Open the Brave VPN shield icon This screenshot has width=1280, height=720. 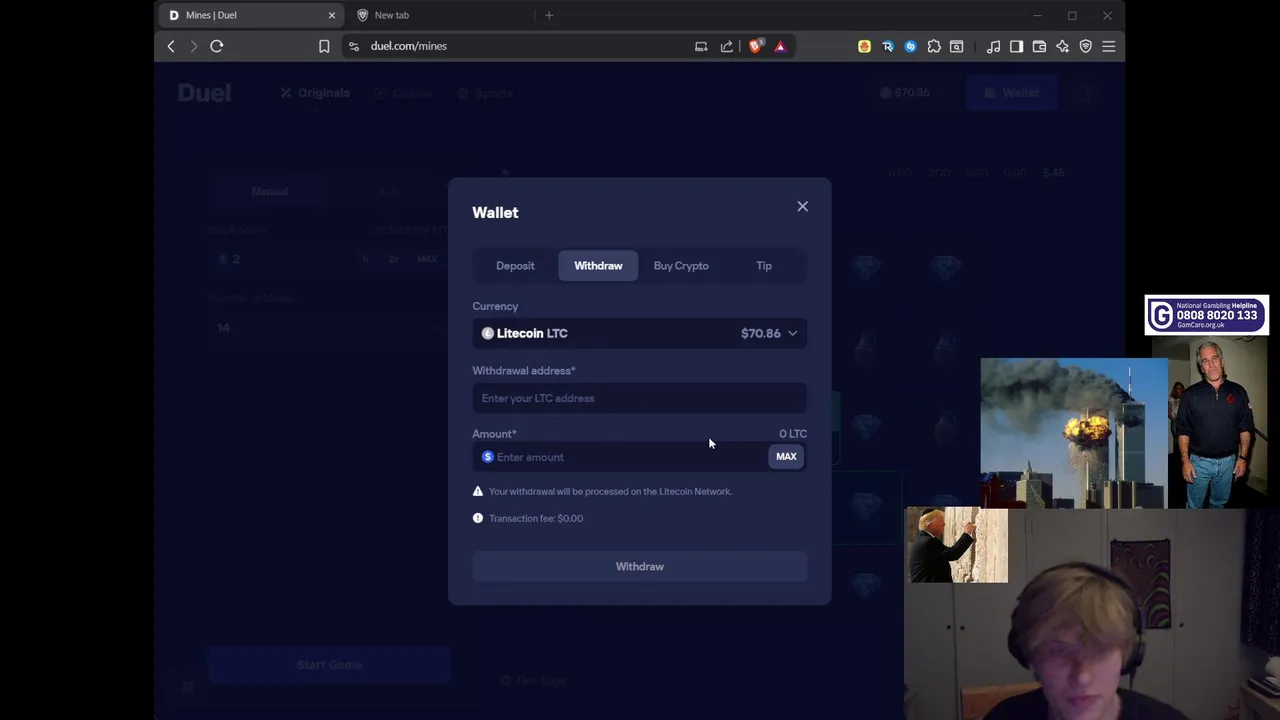click(1085, 46)
